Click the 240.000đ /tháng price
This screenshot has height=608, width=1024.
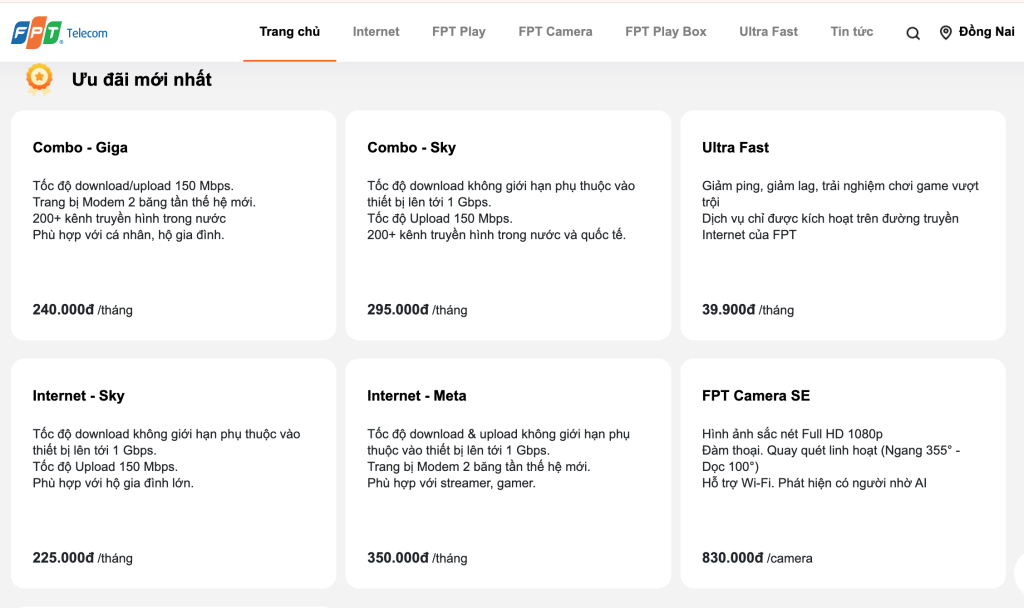click(82, 310)
